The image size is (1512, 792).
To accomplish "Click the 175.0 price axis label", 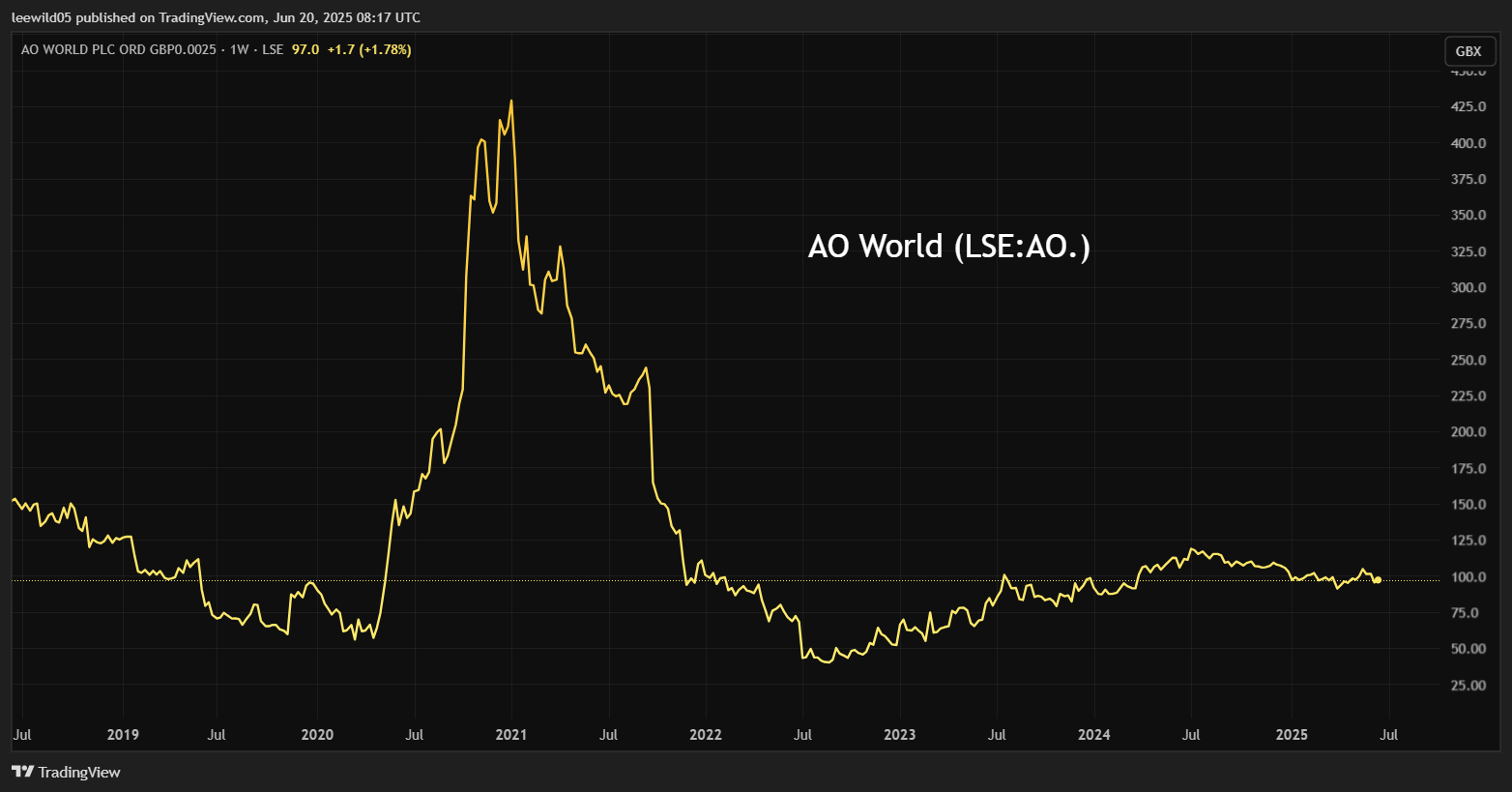I will [x=1468, y=468].
